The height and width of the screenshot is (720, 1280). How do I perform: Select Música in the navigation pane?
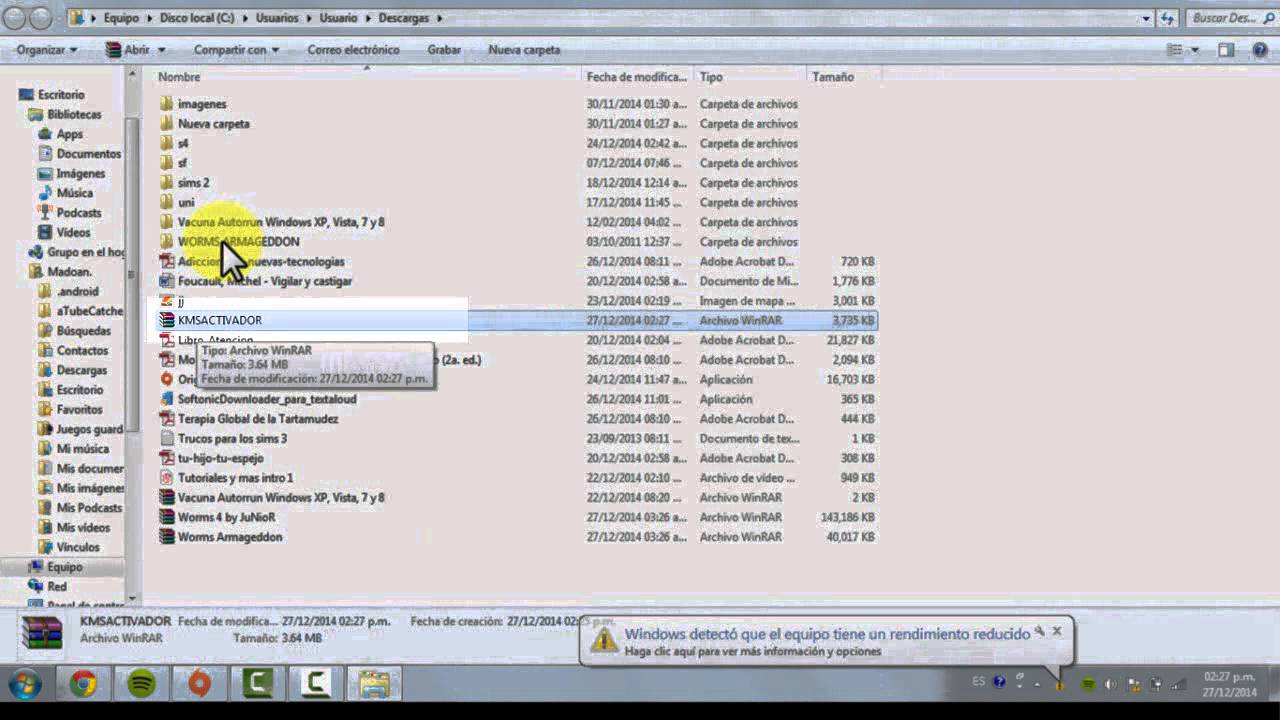tap(74, 193)
